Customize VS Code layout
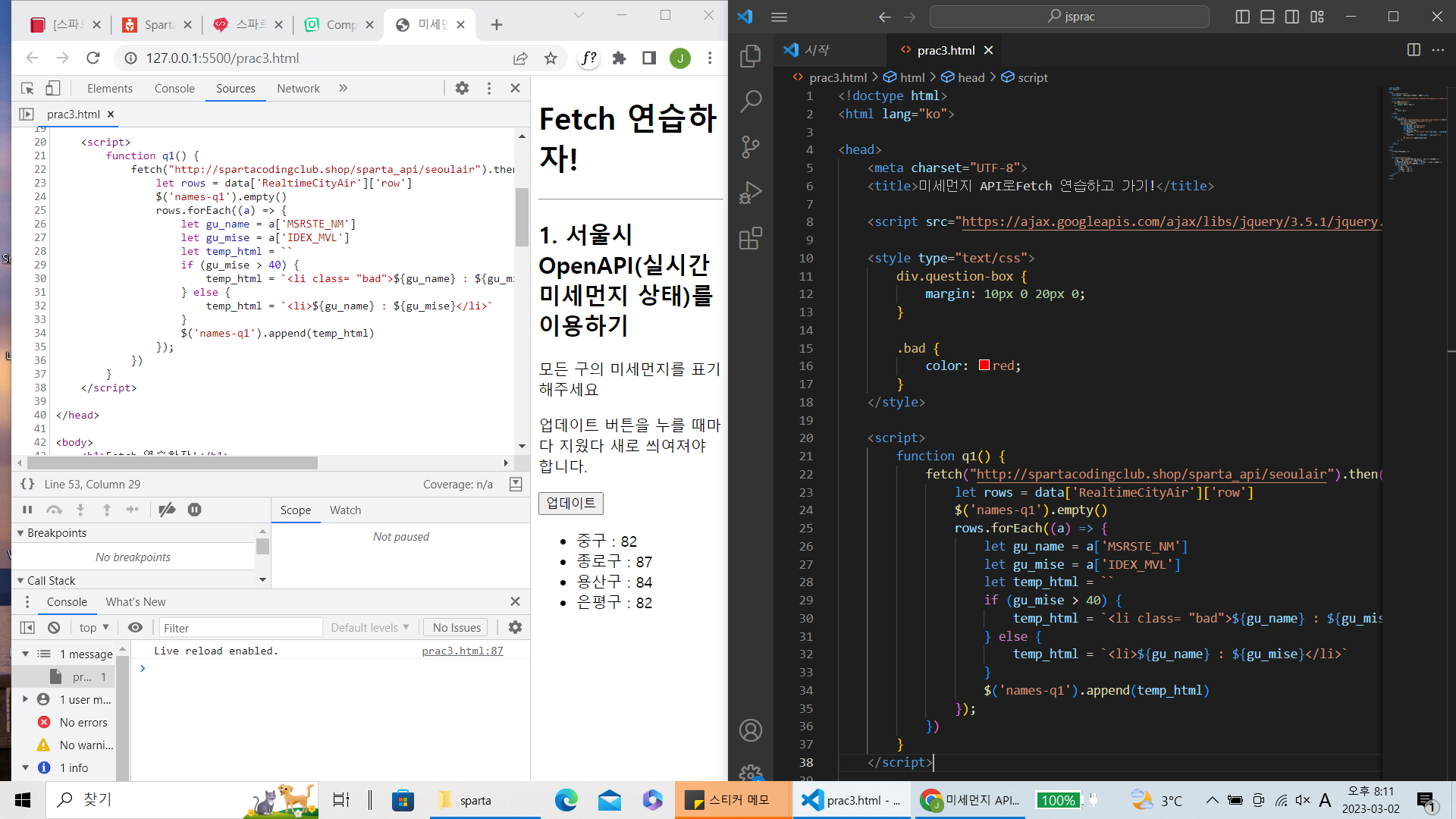The height and width of the screenshot is (819, 1456). pyautogui.click(x=1317, y=17)
